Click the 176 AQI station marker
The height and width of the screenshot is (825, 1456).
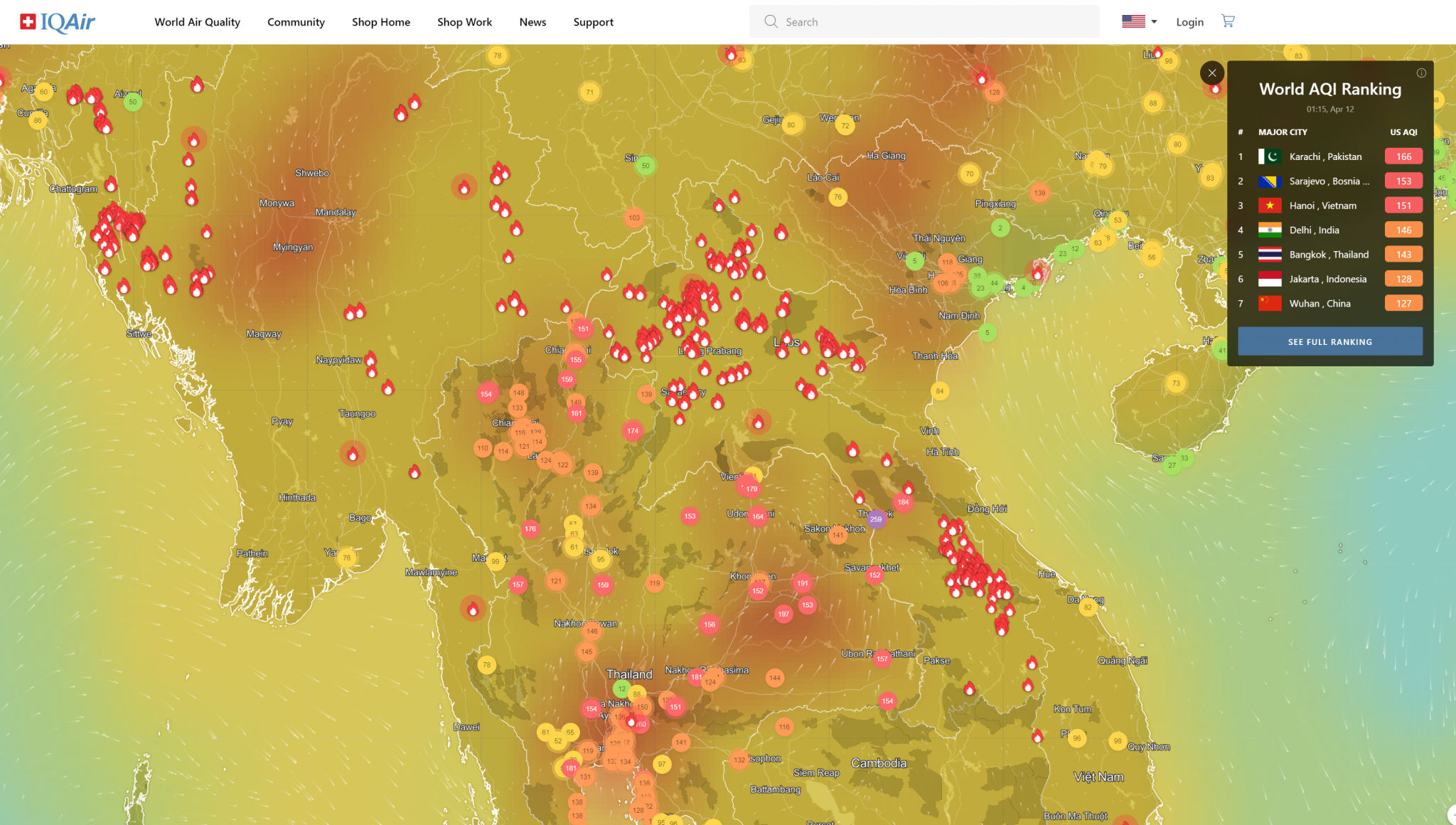point(530,528)
